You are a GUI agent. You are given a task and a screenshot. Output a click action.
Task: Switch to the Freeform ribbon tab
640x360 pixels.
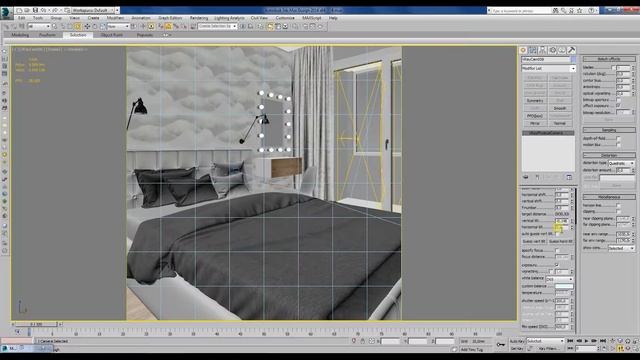coord(47,35)
